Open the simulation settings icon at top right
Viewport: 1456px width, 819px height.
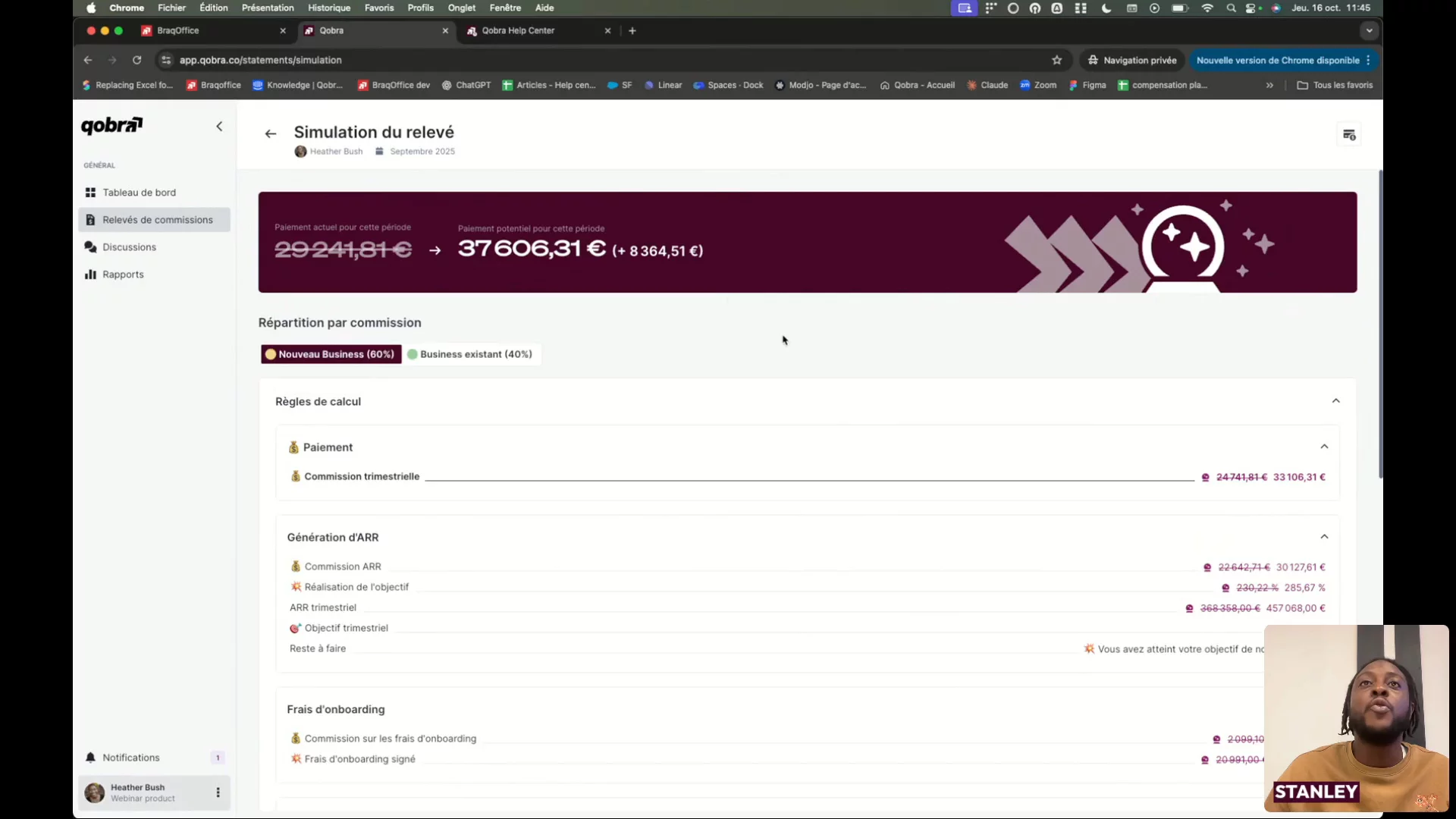pos(1348,135)
